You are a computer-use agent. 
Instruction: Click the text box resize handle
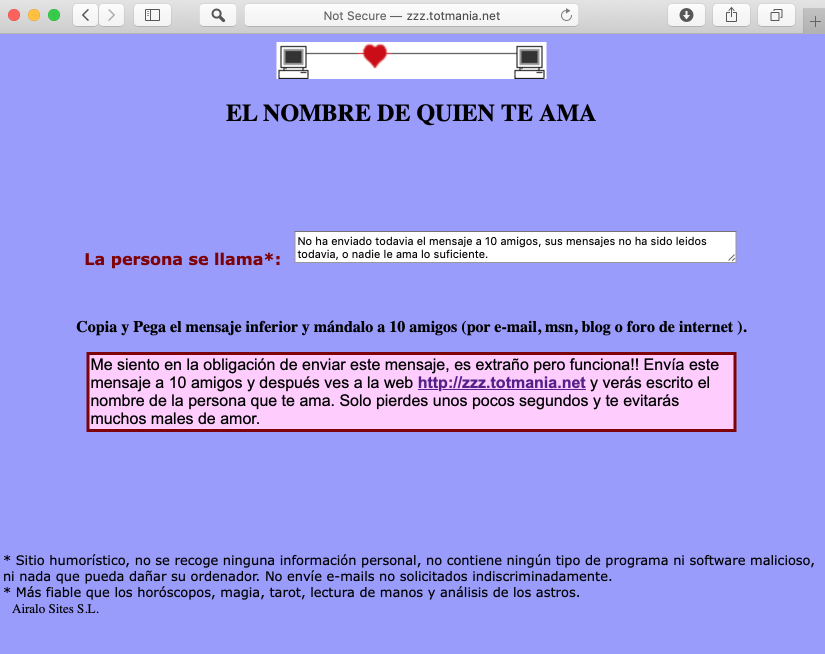(x=731, y=258)
